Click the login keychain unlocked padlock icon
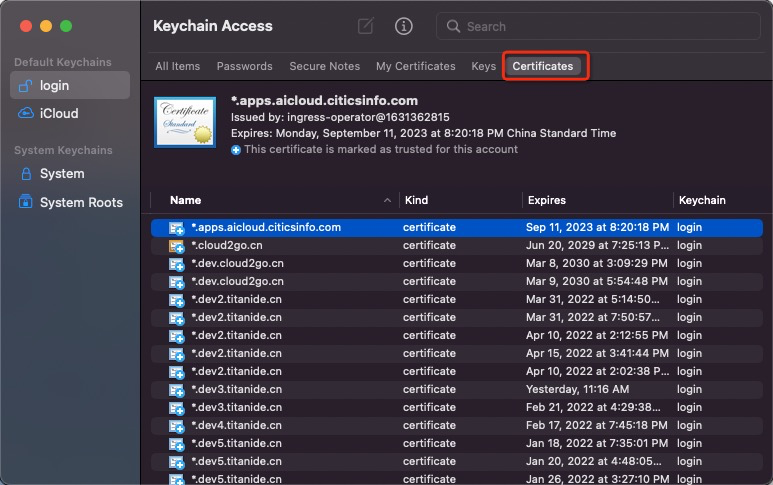773x485 pixels. pos(26,86)
